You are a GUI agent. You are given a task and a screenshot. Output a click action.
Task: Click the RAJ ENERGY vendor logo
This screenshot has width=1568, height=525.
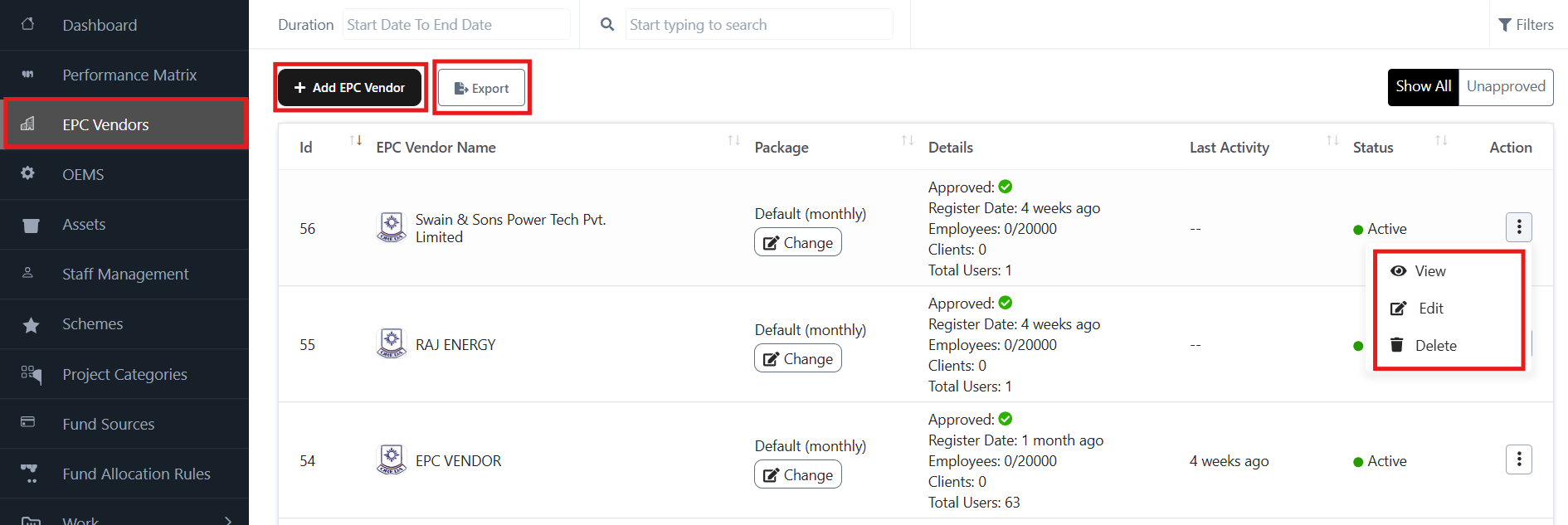pyautogui.click(x=392, y=343)
